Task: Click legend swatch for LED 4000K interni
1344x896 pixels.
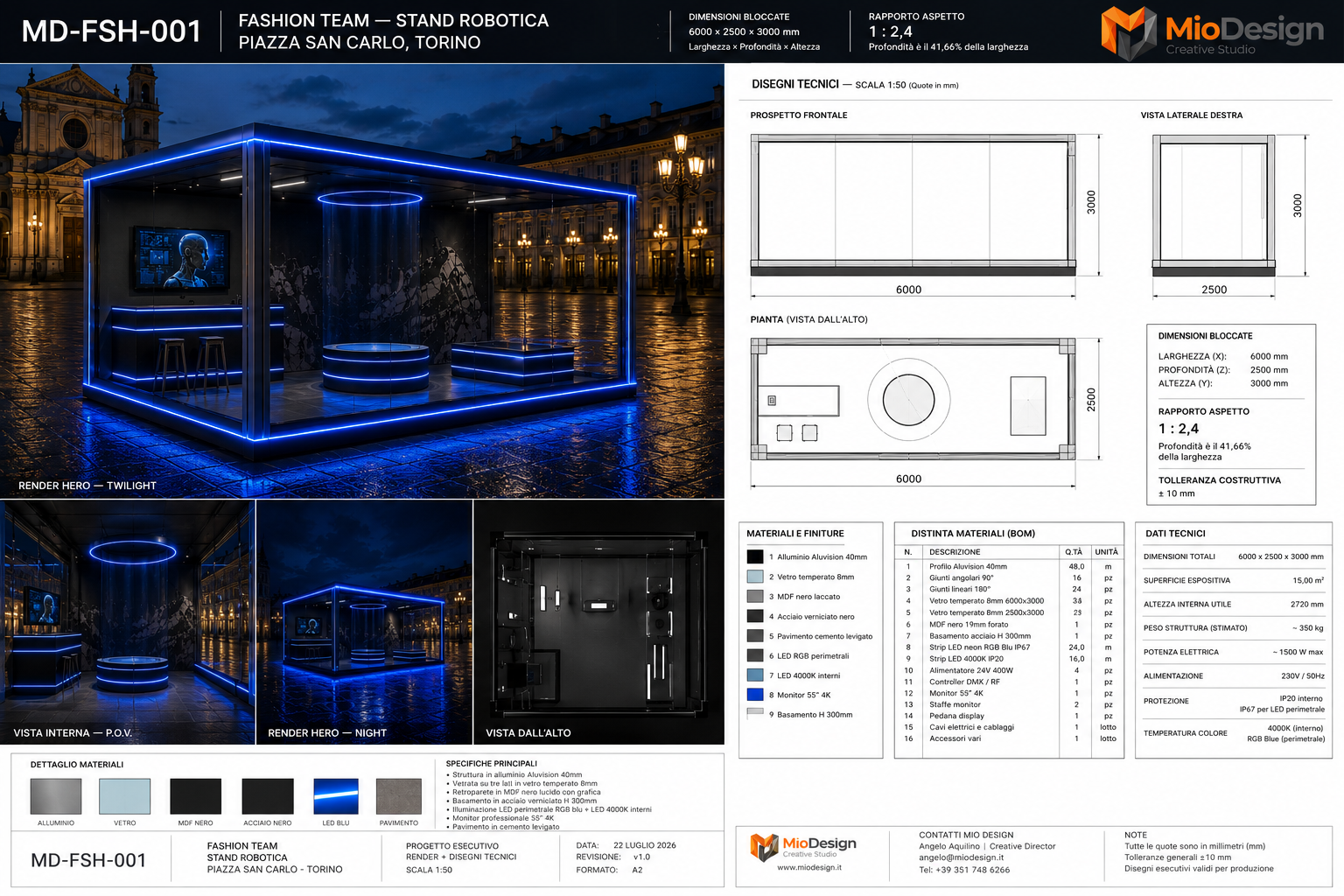Action: pyautogui.click(x=755, y=675)
